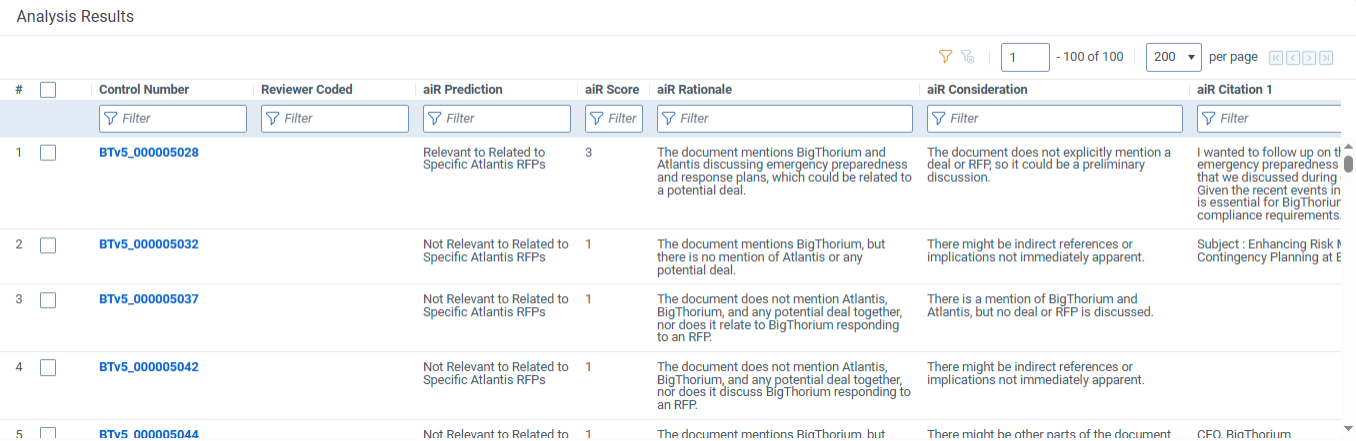Open document BTv5_000005042 link
Image resolution: width=1356 pixels, height=441 pixels.
tap(149, 367)
